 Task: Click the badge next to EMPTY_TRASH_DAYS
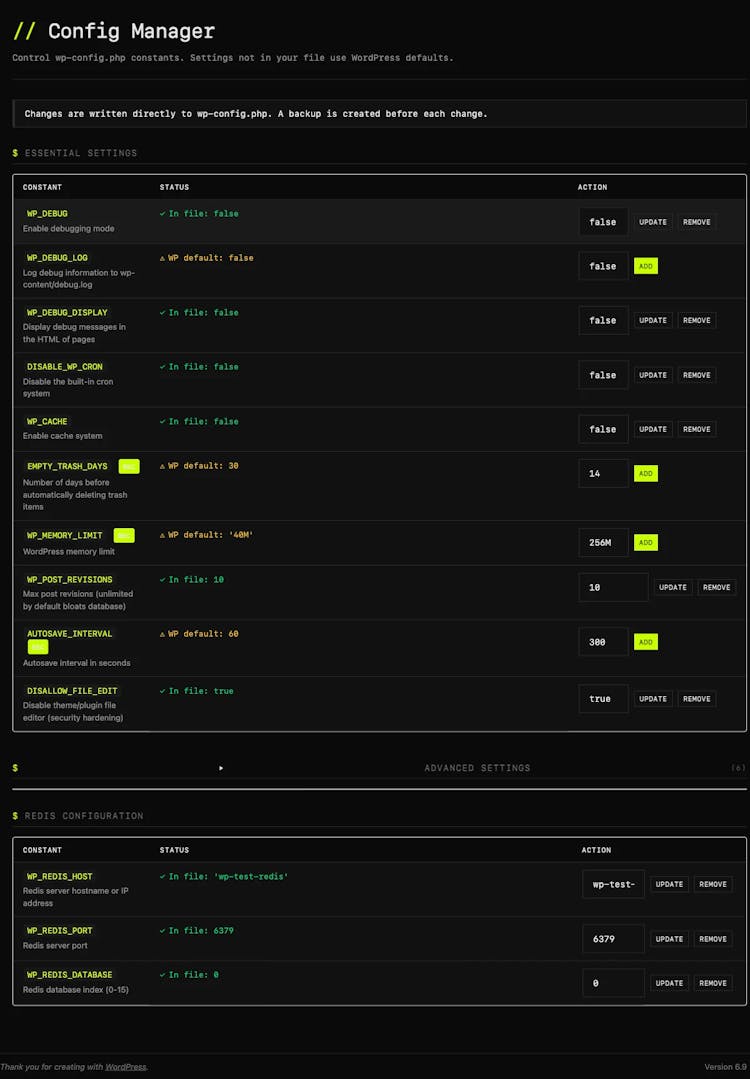pyautogui.click(x=129, y=466)
